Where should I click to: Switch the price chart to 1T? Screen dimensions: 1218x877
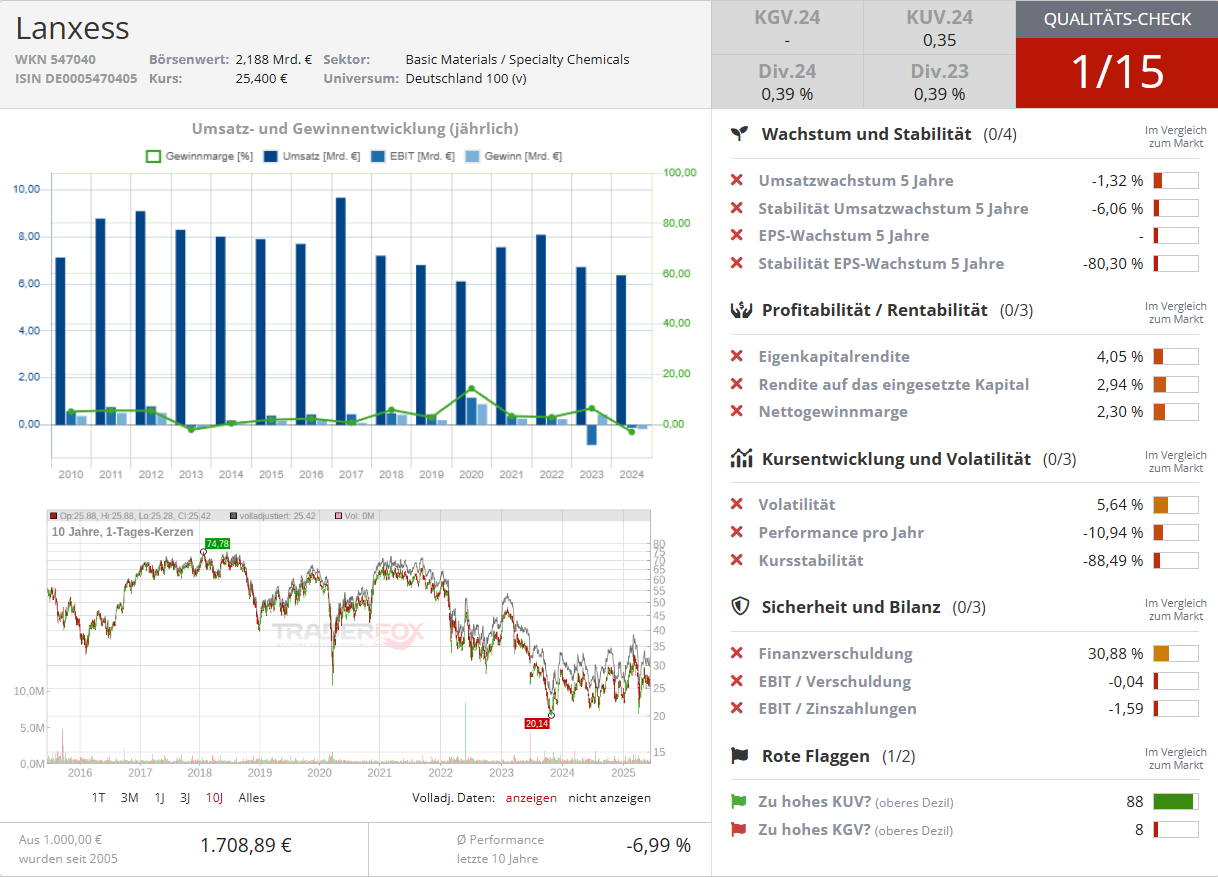(x=99, y=798)
